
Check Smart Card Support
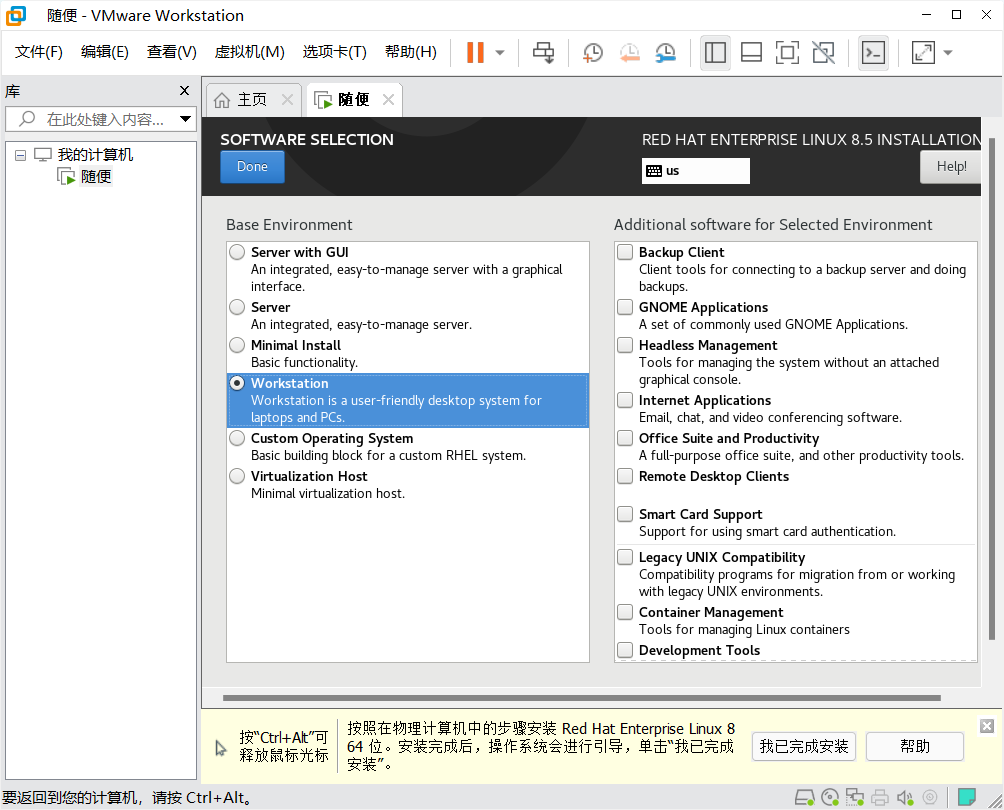pyautogui.click(x=625, y=514)
